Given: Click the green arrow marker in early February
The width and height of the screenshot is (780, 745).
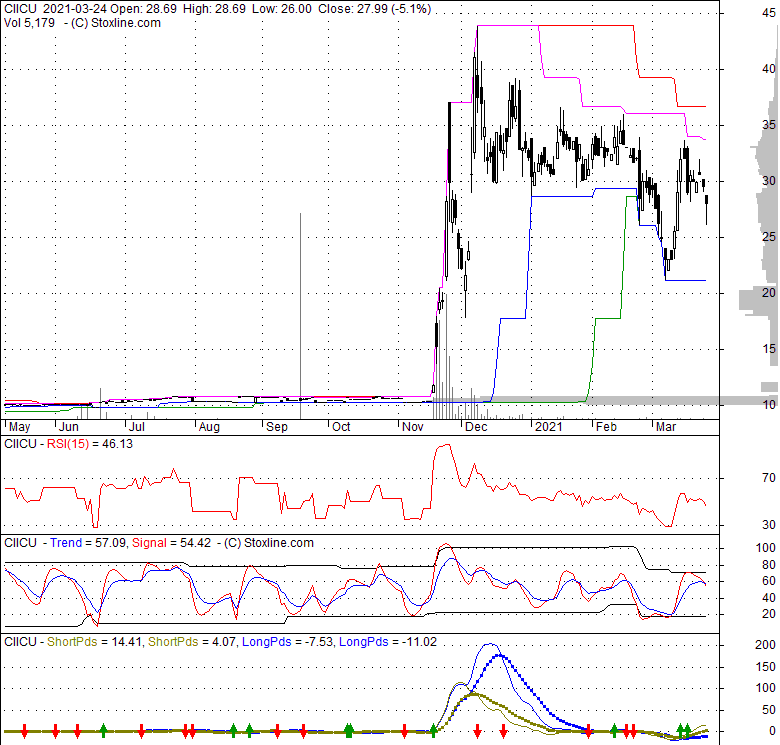Looking at the screenshot, I should (x=614, y=730).
